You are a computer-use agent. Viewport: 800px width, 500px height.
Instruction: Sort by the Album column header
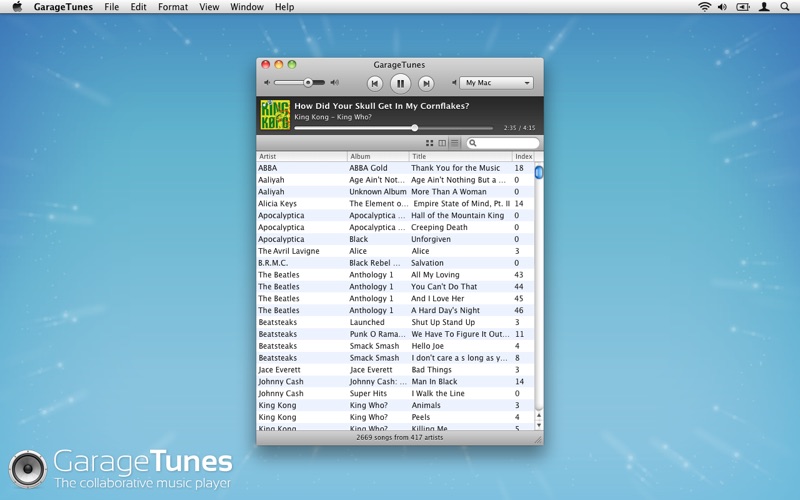click(378, 156)
